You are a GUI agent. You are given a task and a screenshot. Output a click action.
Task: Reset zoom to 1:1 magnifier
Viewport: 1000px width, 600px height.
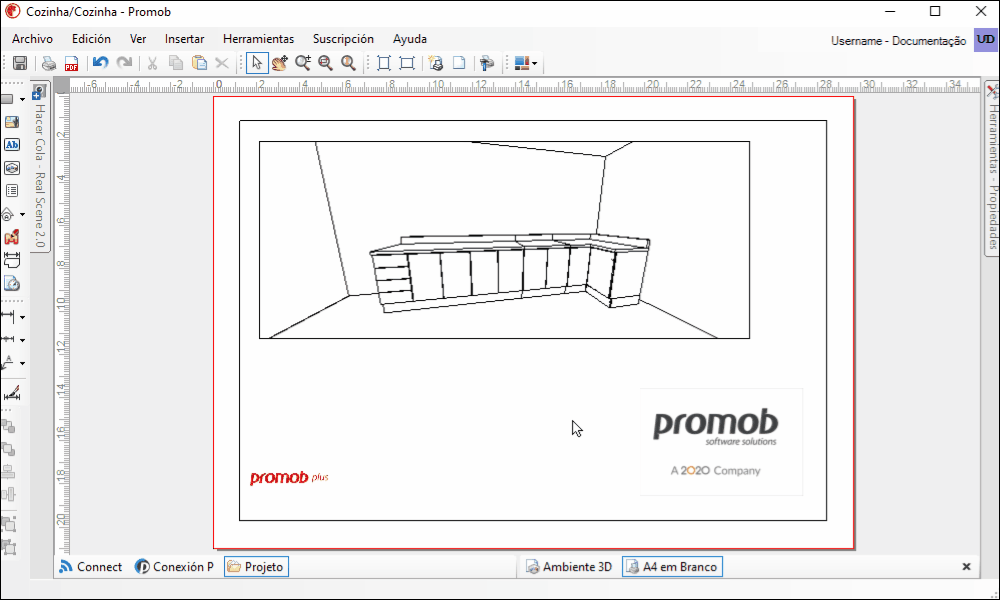(348, 63)
